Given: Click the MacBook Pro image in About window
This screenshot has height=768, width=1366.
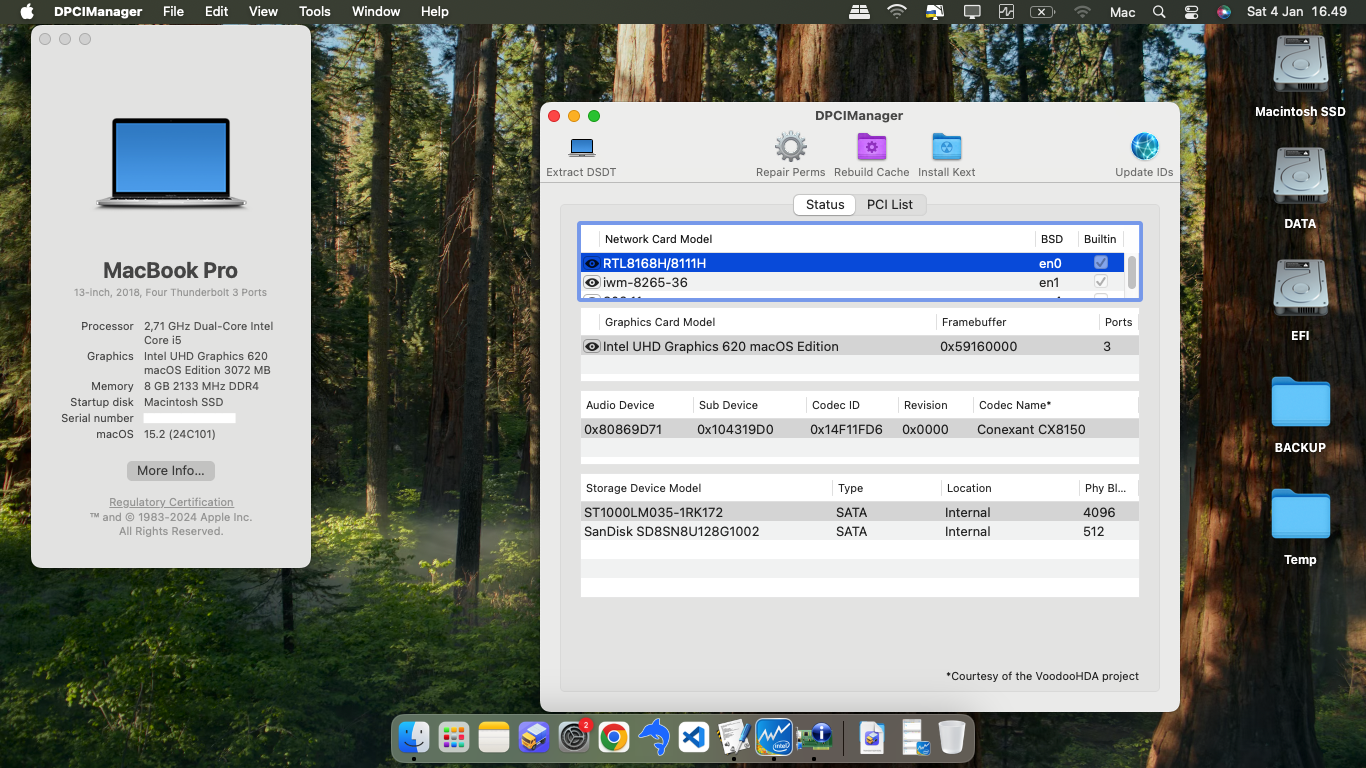Looking at the screenshot, I should [x=171, y=163].
